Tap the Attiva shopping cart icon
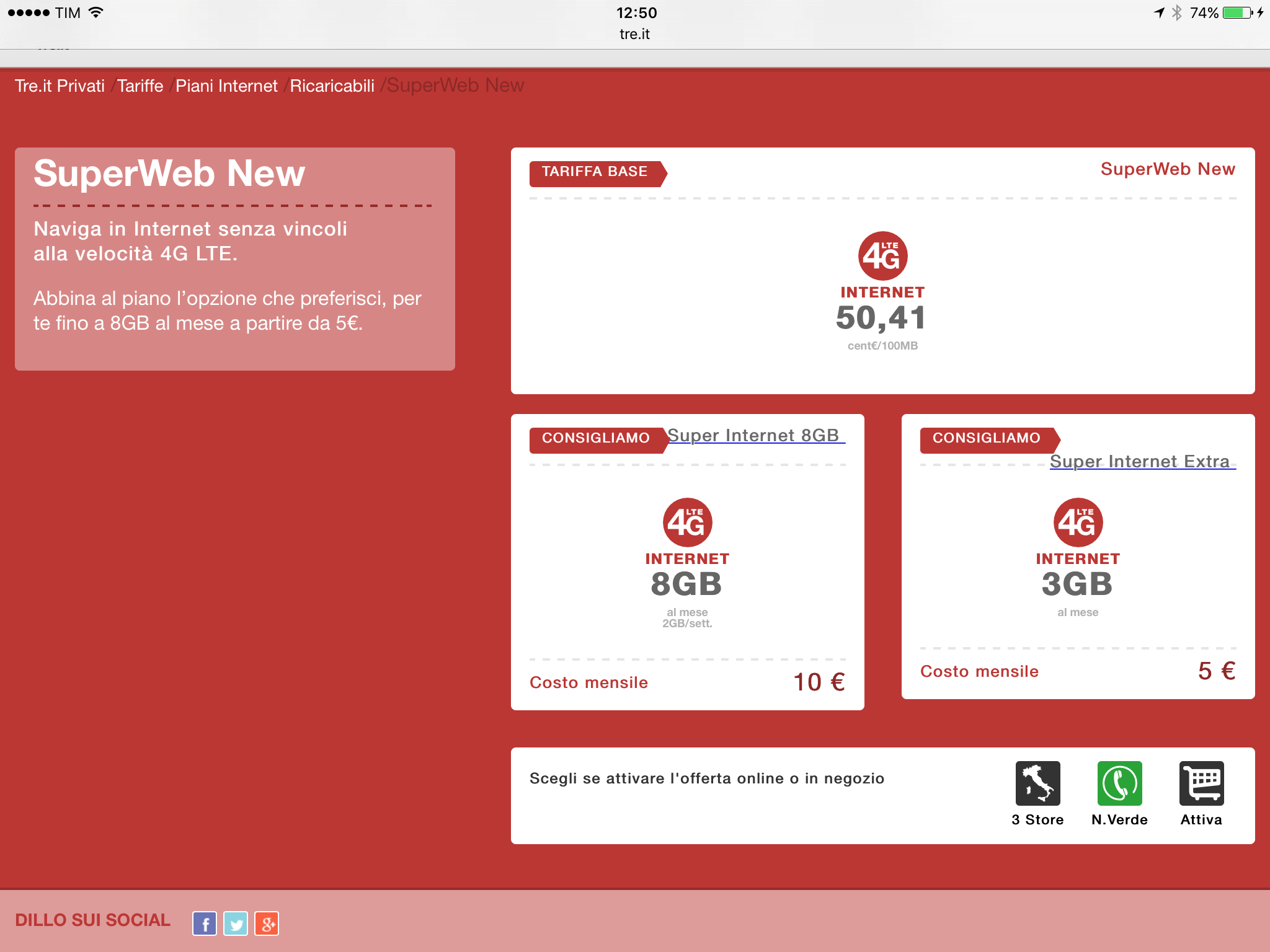The image size is (1270, 952). tap(1201, 783)
